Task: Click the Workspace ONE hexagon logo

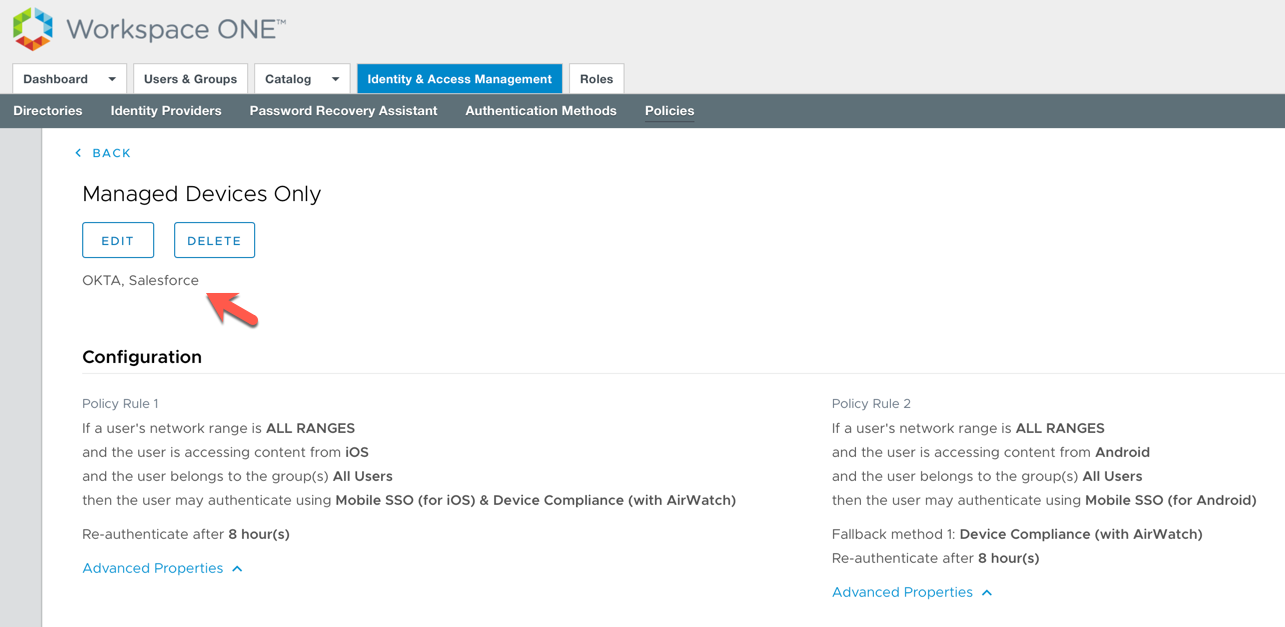Action: pos(33,29)
